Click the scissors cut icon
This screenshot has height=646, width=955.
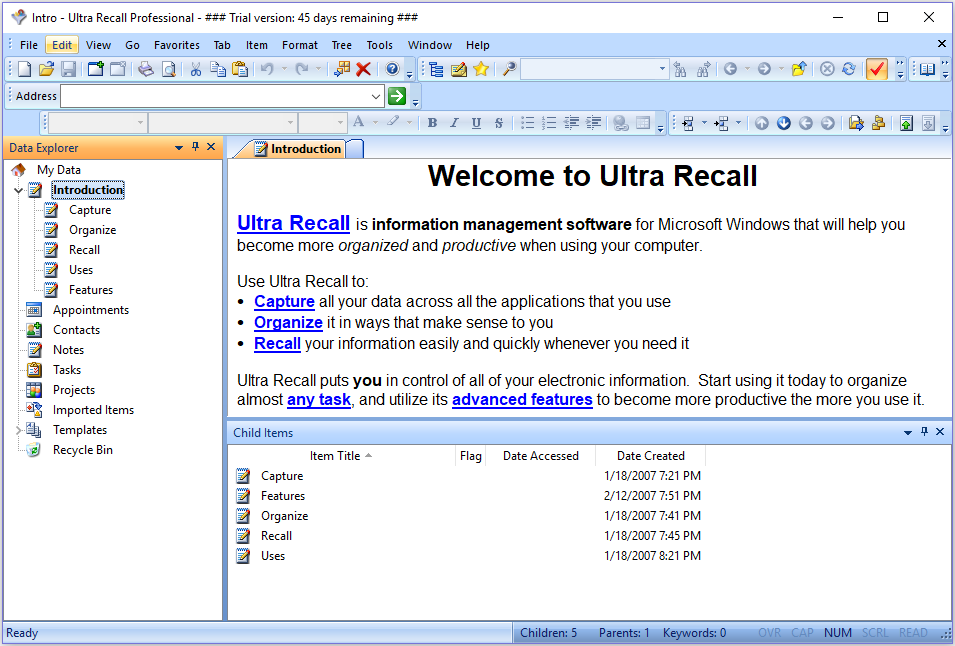[196, 69]
